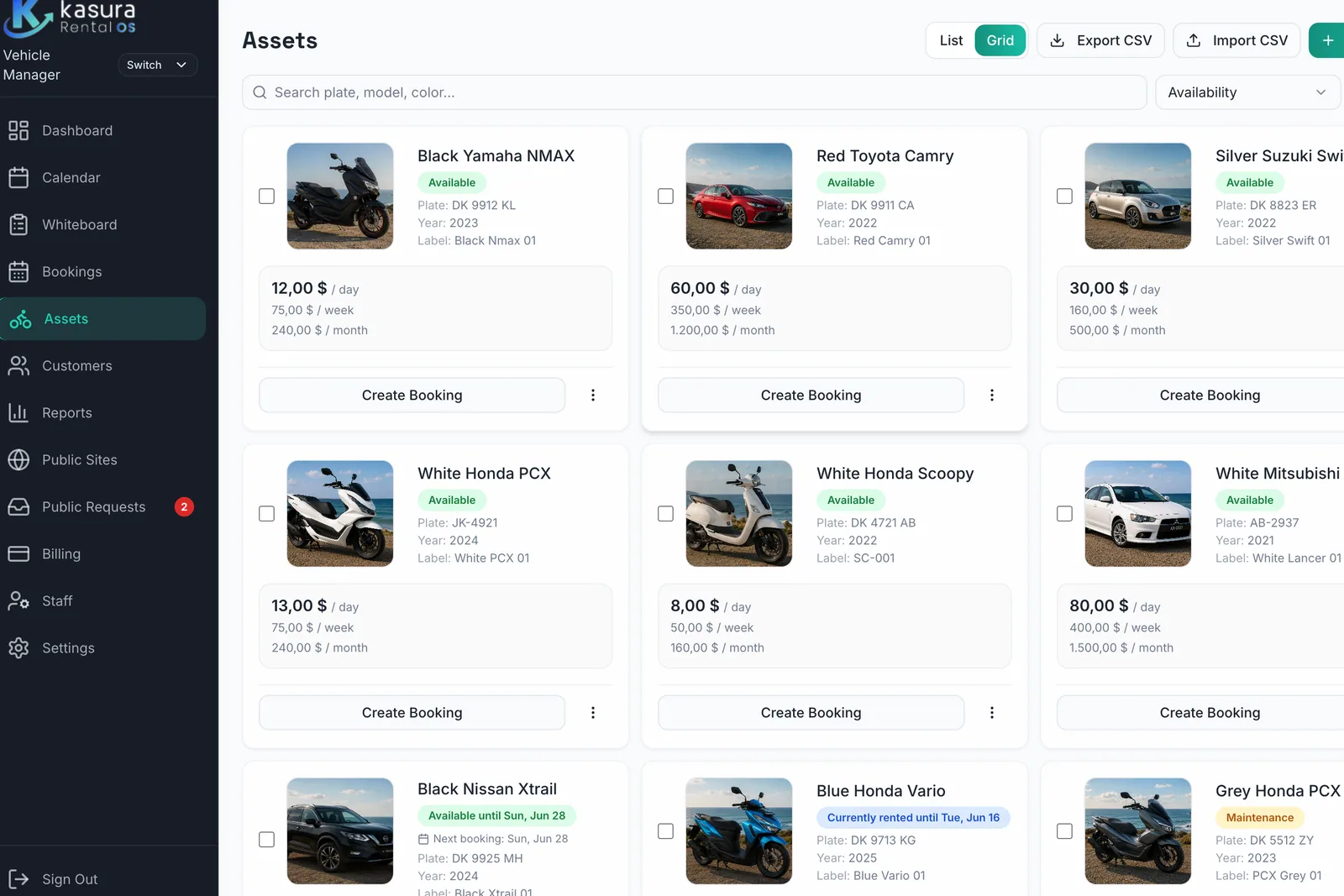Click the Customers people icon

[x=18, y=365]
